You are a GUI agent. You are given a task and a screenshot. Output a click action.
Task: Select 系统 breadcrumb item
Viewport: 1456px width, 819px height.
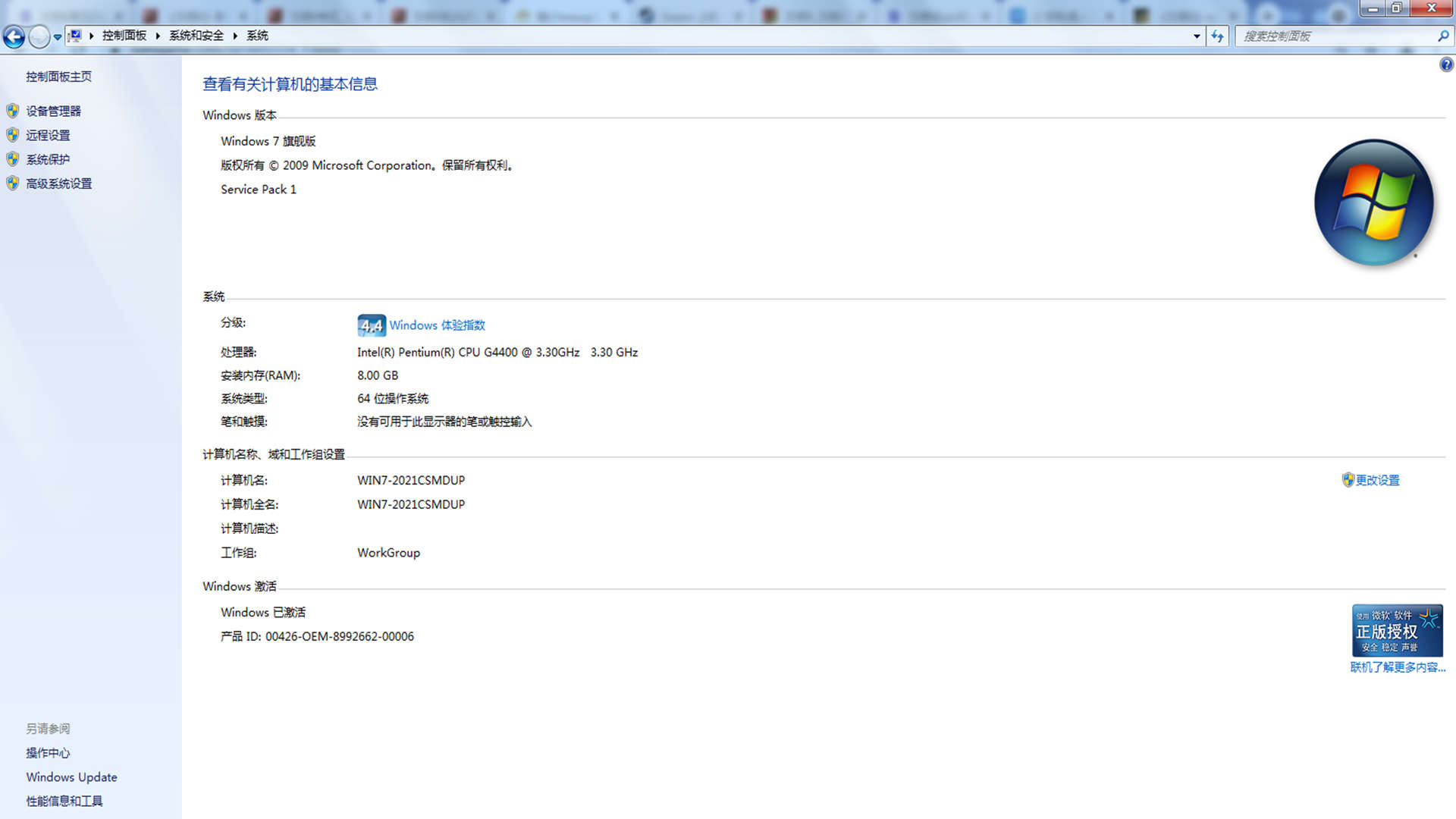coord(257,36)
